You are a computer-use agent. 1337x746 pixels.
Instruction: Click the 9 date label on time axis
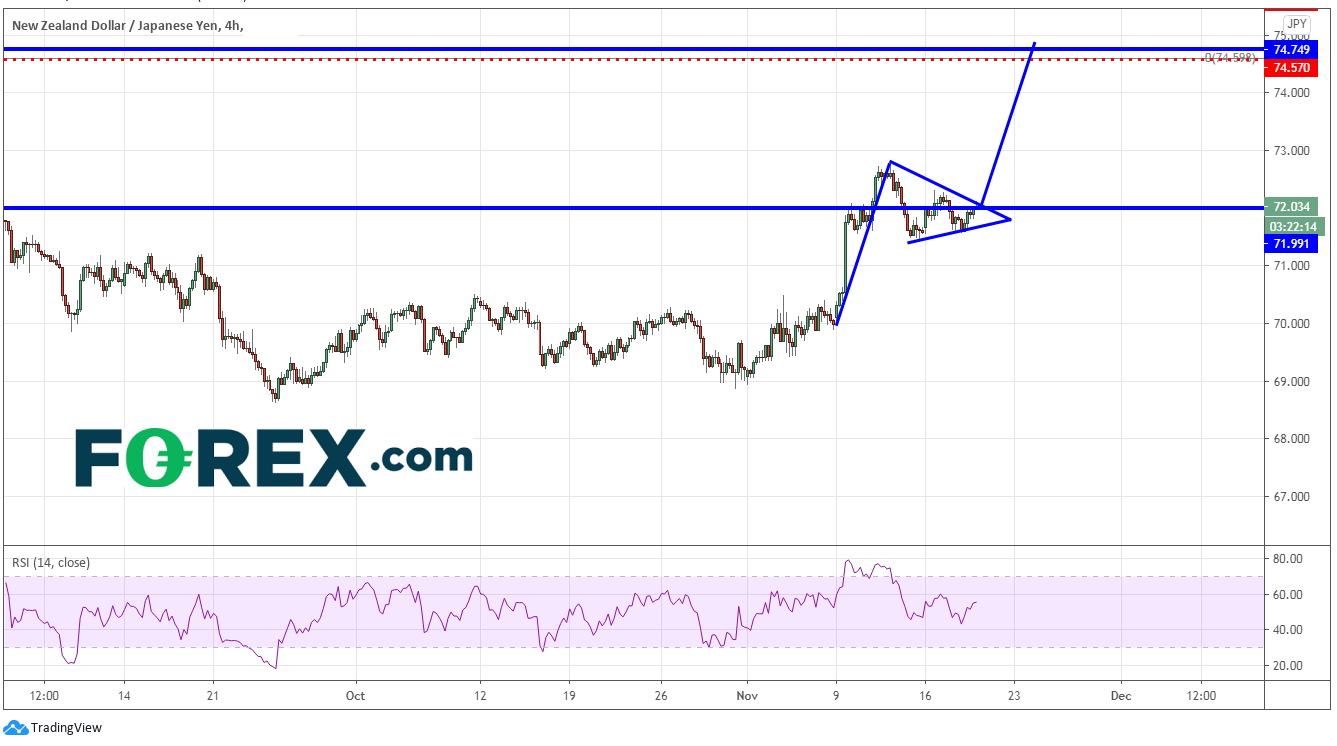[x=836, y=695]
